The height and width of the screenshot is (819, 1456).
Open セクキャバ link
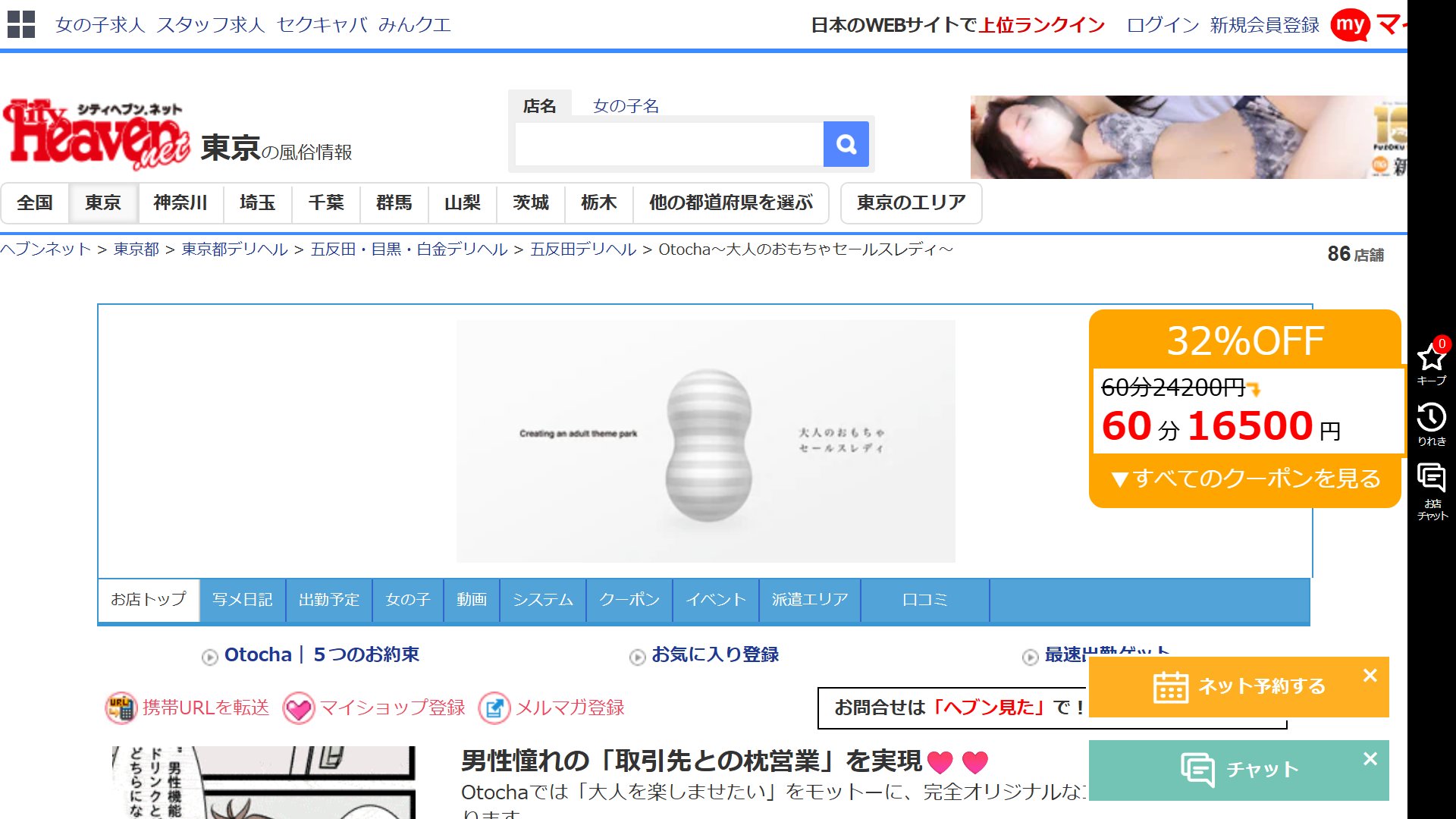pyautogui.click(x=322, y=25)
